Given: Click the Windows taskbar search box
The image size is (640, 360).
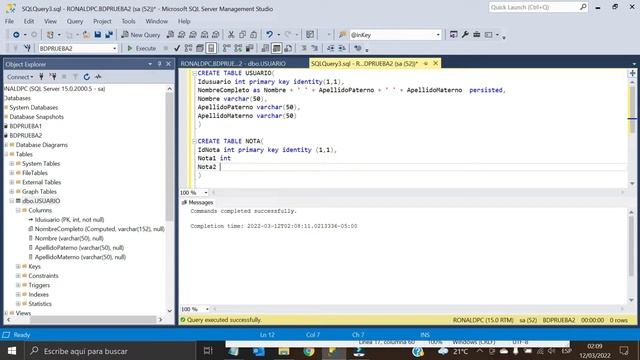Looking at the screenshot, I should [109, 351].
